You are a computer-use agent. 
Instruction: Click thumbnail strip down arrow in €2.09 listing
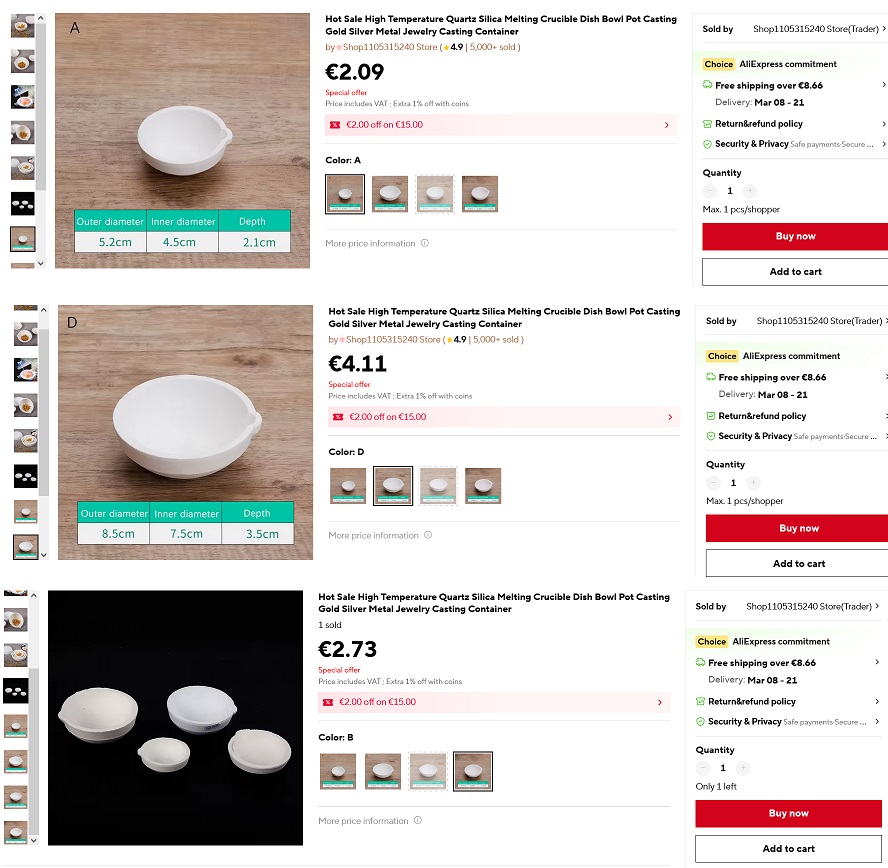41,263
